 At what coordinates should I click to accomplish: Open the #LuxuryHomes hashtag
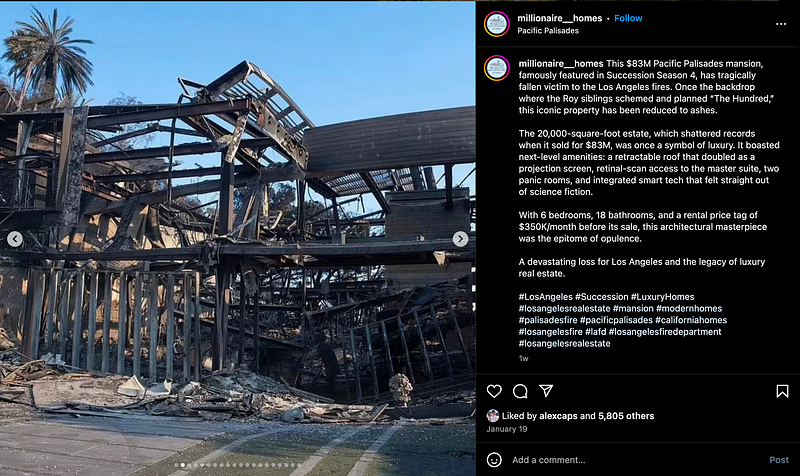point(662,297)
